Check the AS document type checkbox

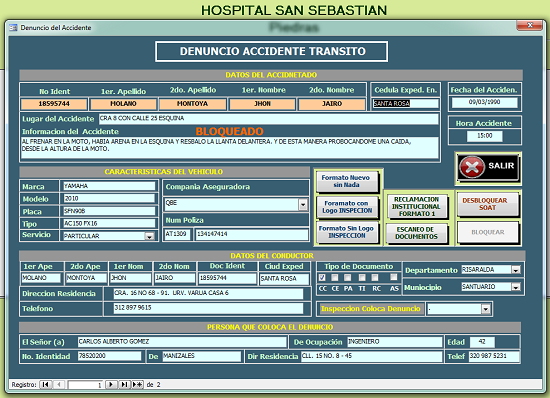click(394, 277)
